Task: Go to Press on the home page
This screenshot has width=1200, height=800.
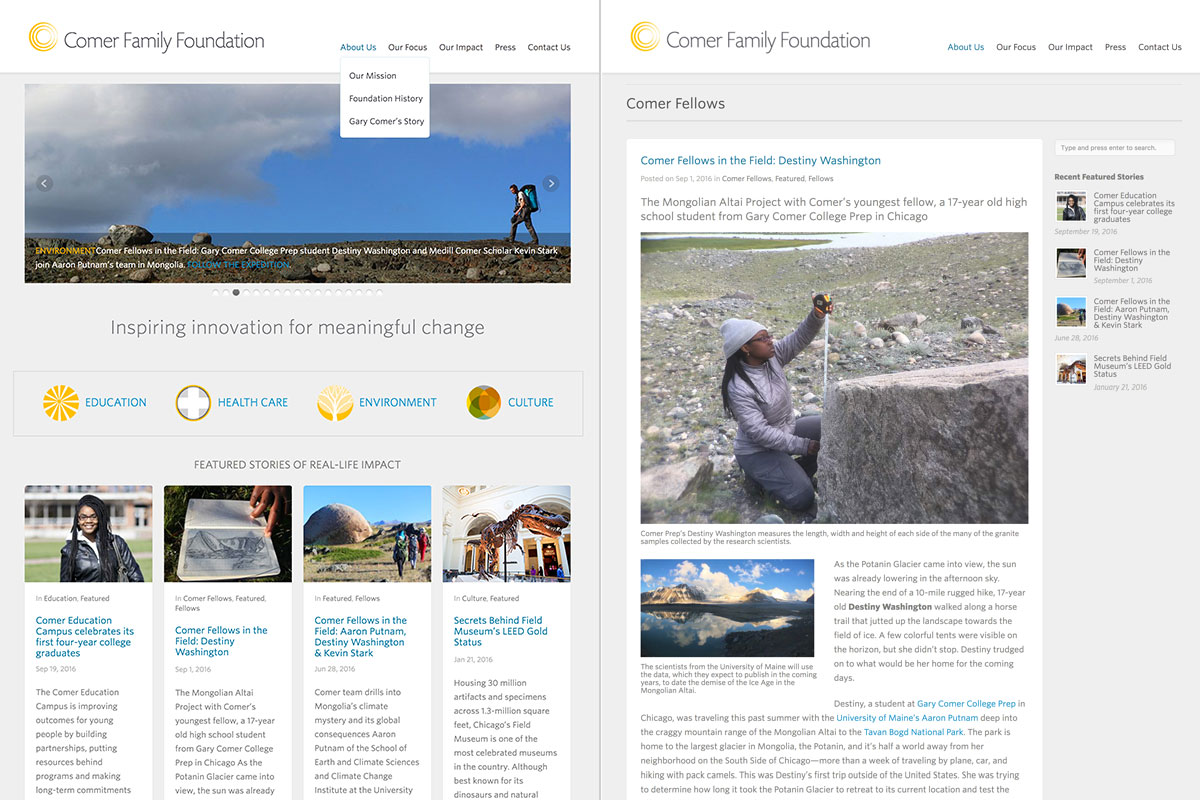Action: pos(505,47)
